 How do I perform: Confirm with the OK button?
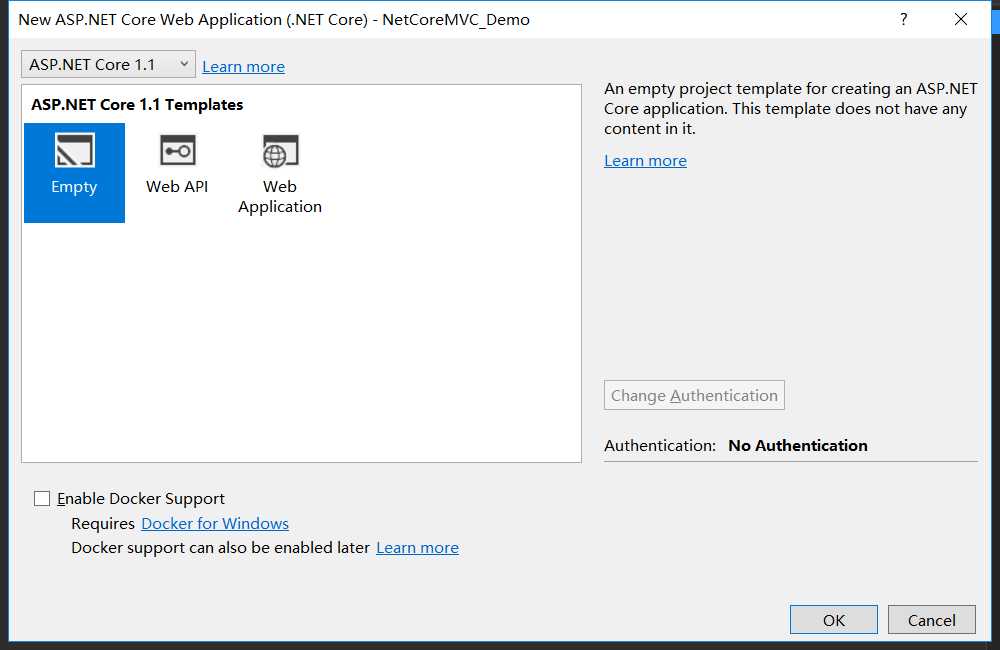[833, 620]
